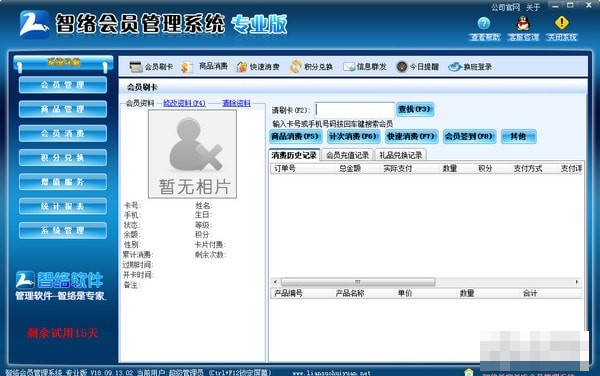Click the 商品消费 toolbar icon
The width and height of the screenshot is (600, 376).
click(x=187, y=67)
